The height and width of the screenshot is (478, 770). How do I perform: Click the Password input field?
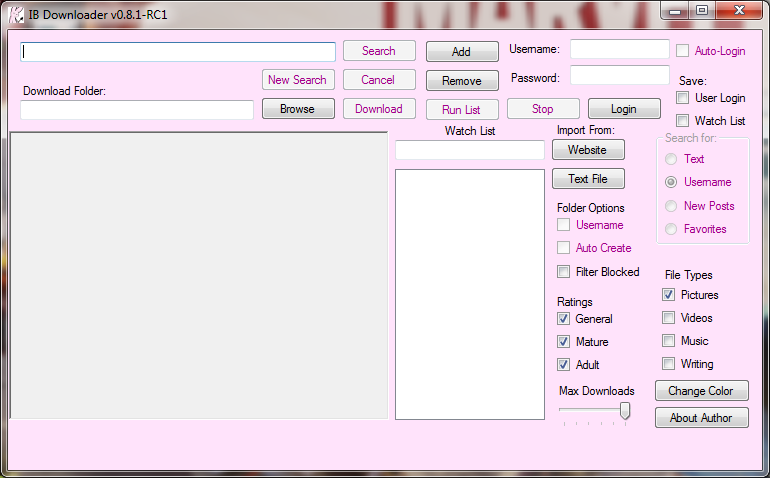pyautogui.click(x=620, y=75)
